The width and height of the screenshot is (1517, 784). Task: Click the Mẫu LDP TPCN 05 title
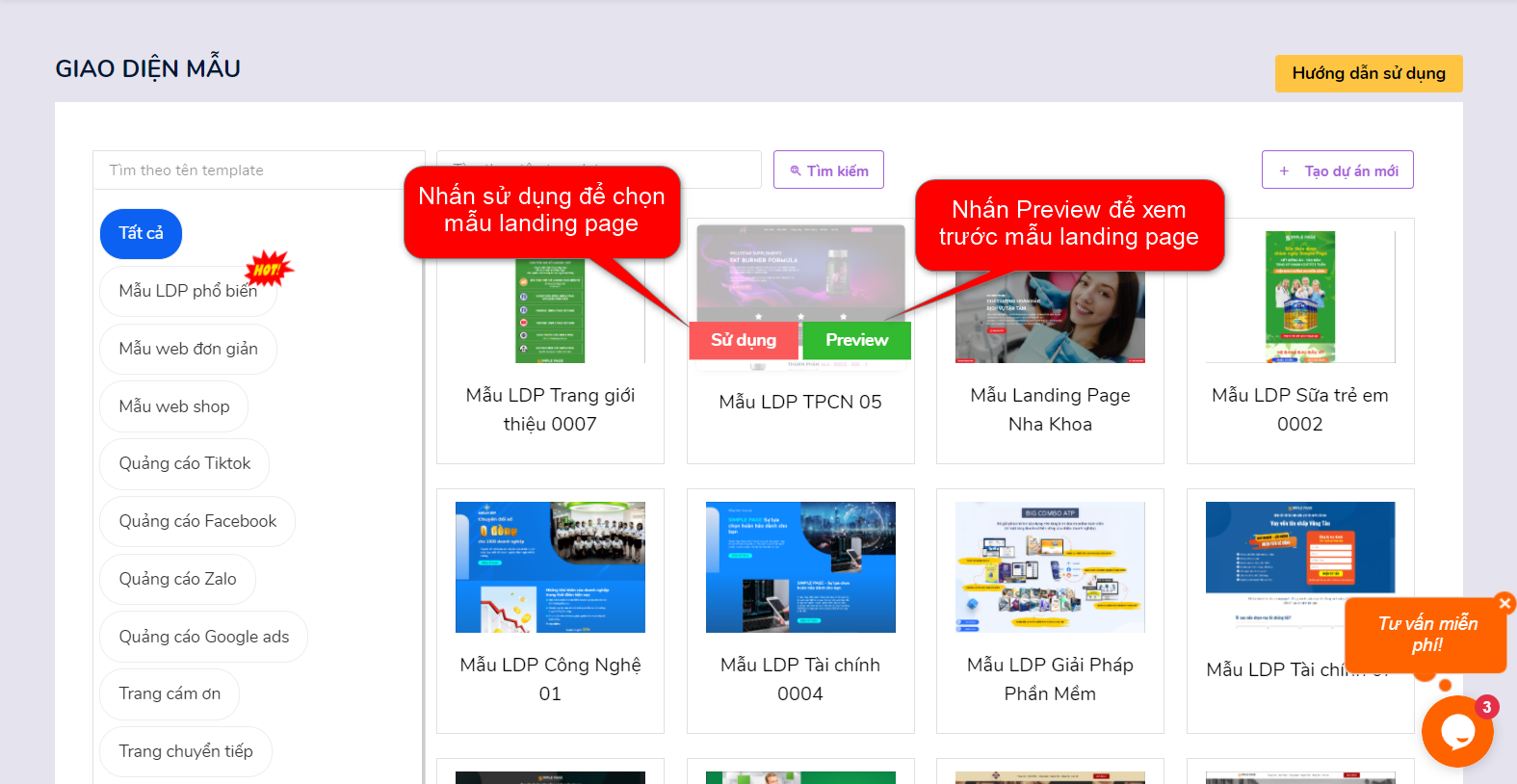[x=800, y=402]
